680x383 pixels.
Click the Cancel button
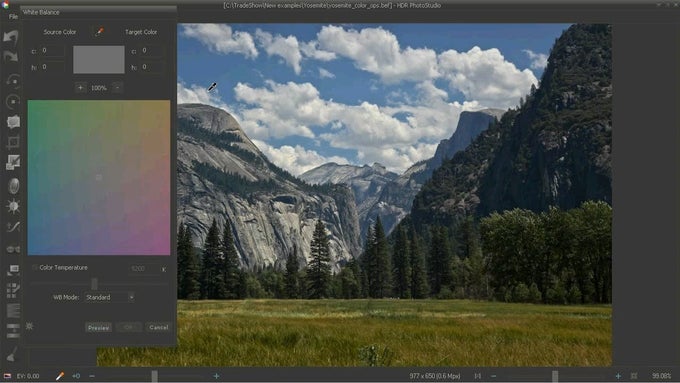tap(158, 327)
